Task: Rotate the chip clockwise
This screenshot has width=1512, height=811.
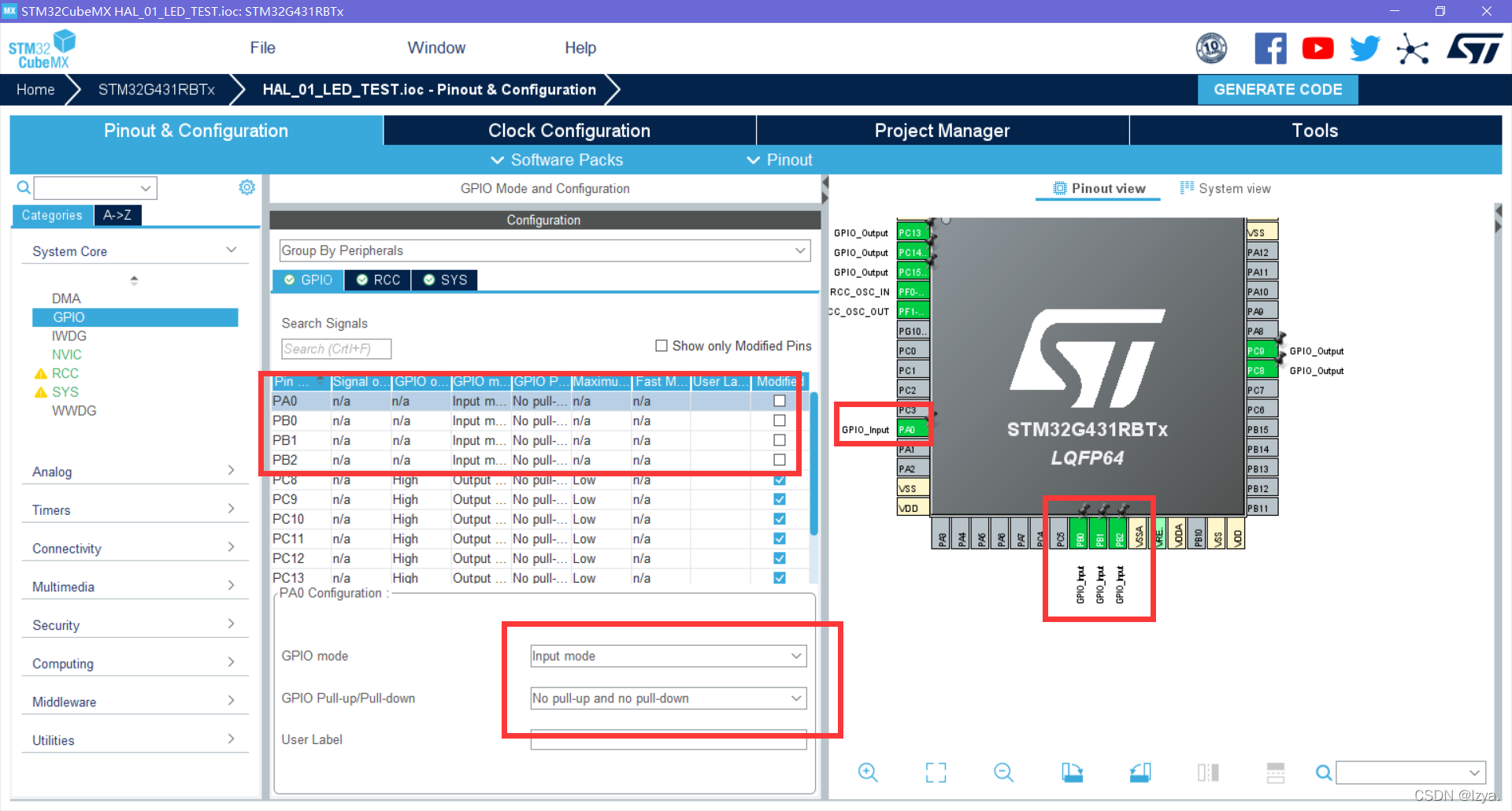Action: [x=1072, y=772]
